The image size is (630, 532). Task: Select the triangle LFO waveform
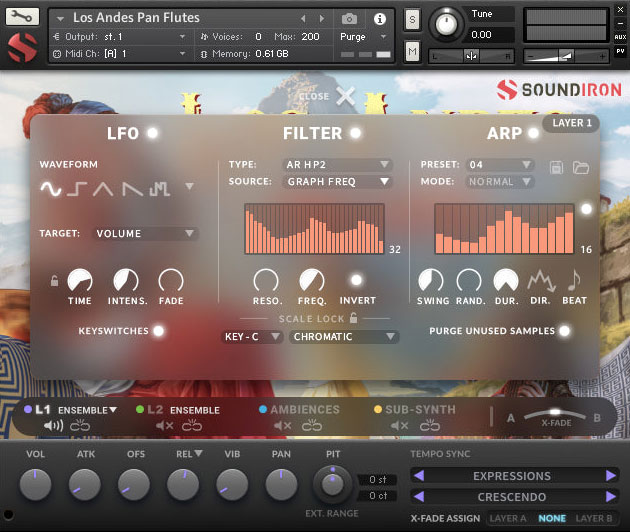point(103,188)
